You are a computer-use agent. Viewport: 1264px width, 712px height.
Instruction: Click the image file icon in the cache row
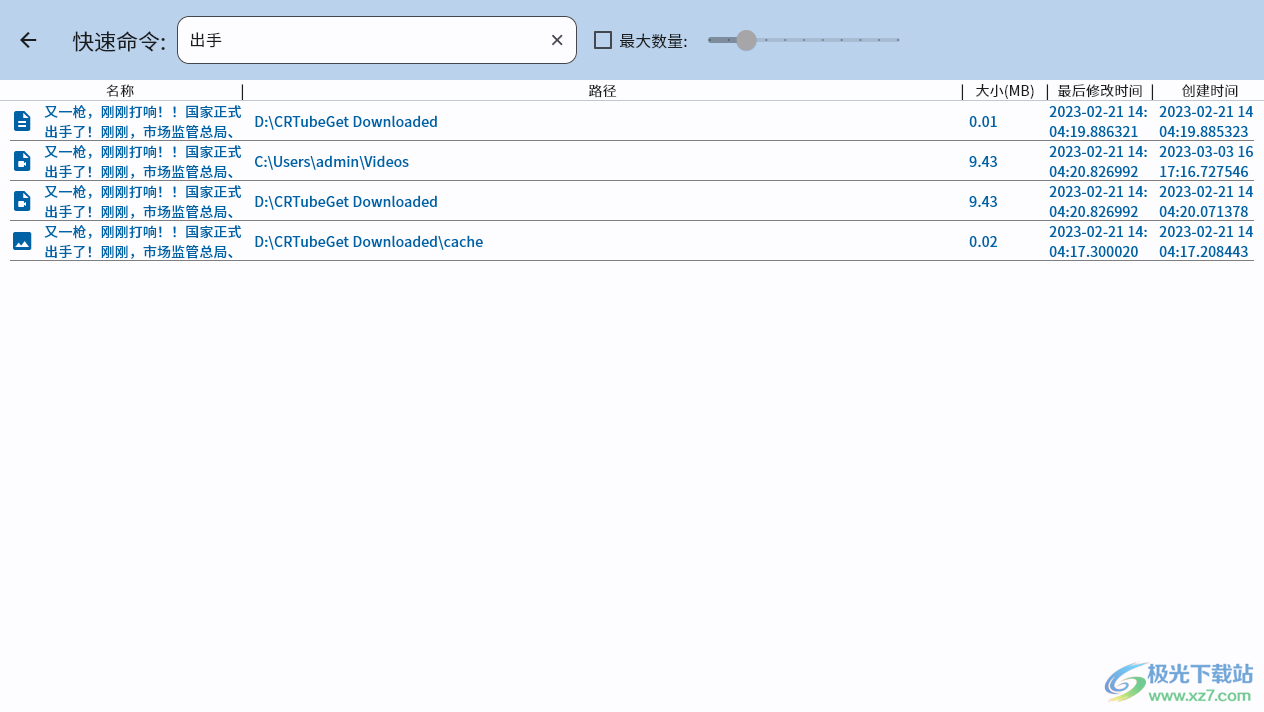(22, 241)
